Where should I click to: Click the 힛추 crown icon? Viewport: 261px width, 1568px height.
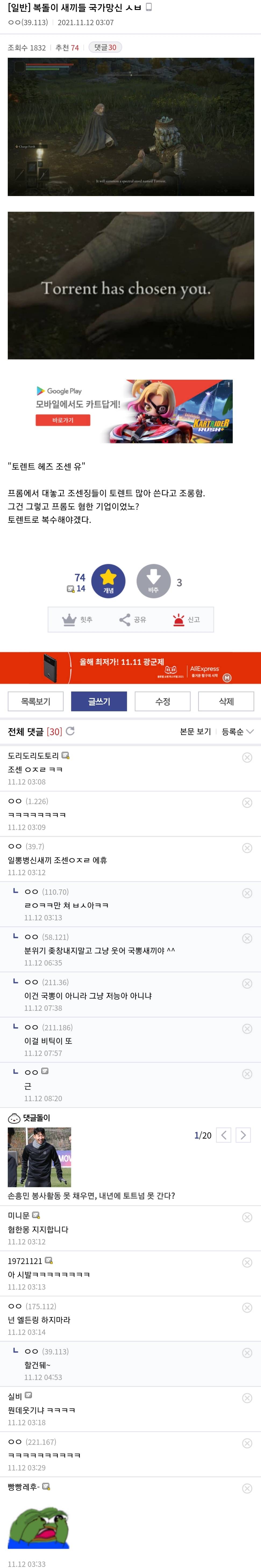[x=69, y=620]
